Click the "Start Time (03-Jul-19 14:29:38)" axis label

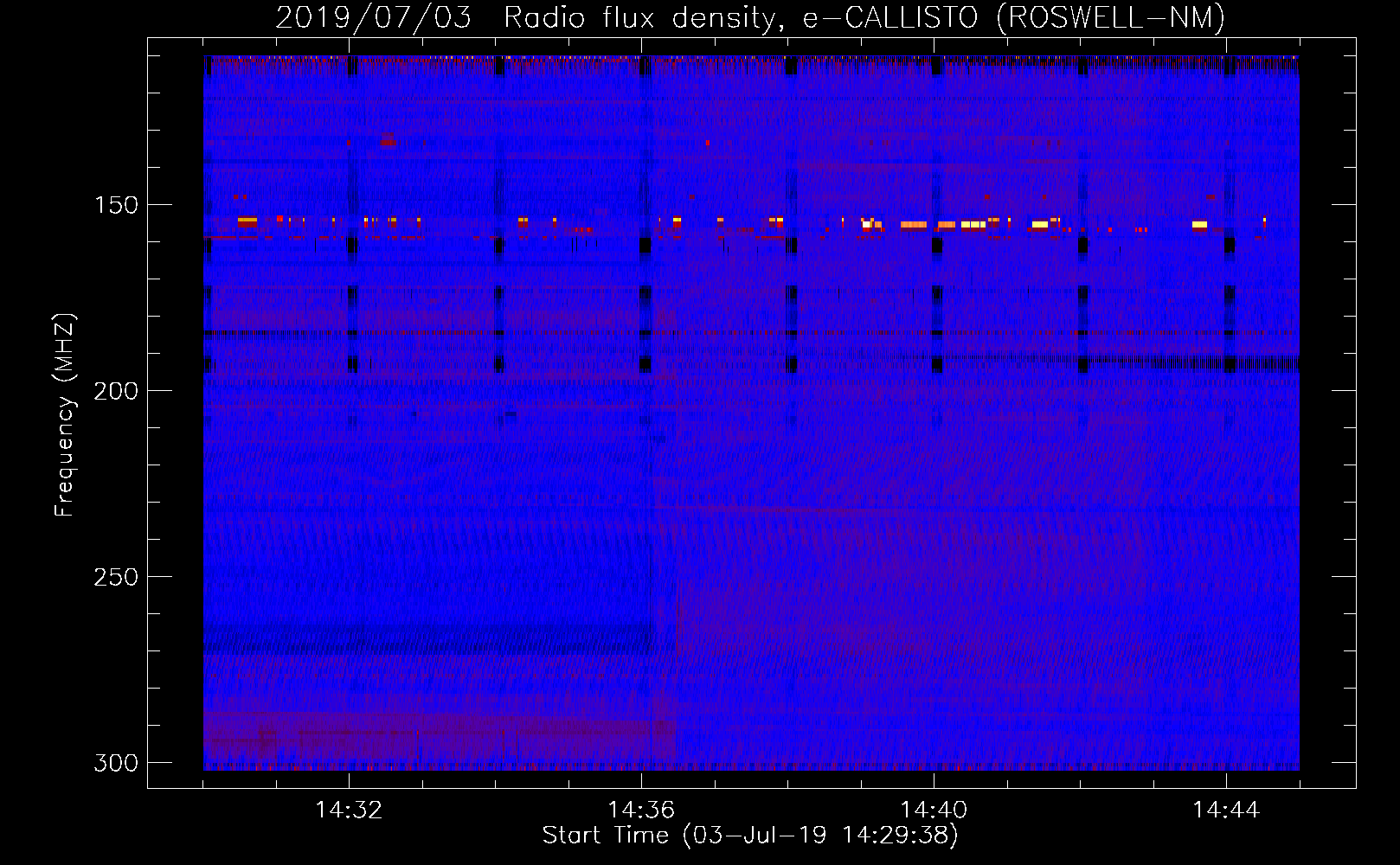click(750, 836)
